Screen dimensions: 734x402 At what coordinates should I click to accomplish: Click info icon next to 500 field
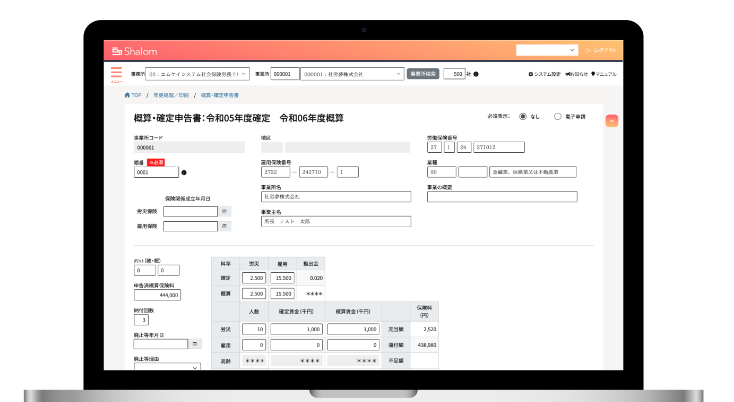point(476,74)
